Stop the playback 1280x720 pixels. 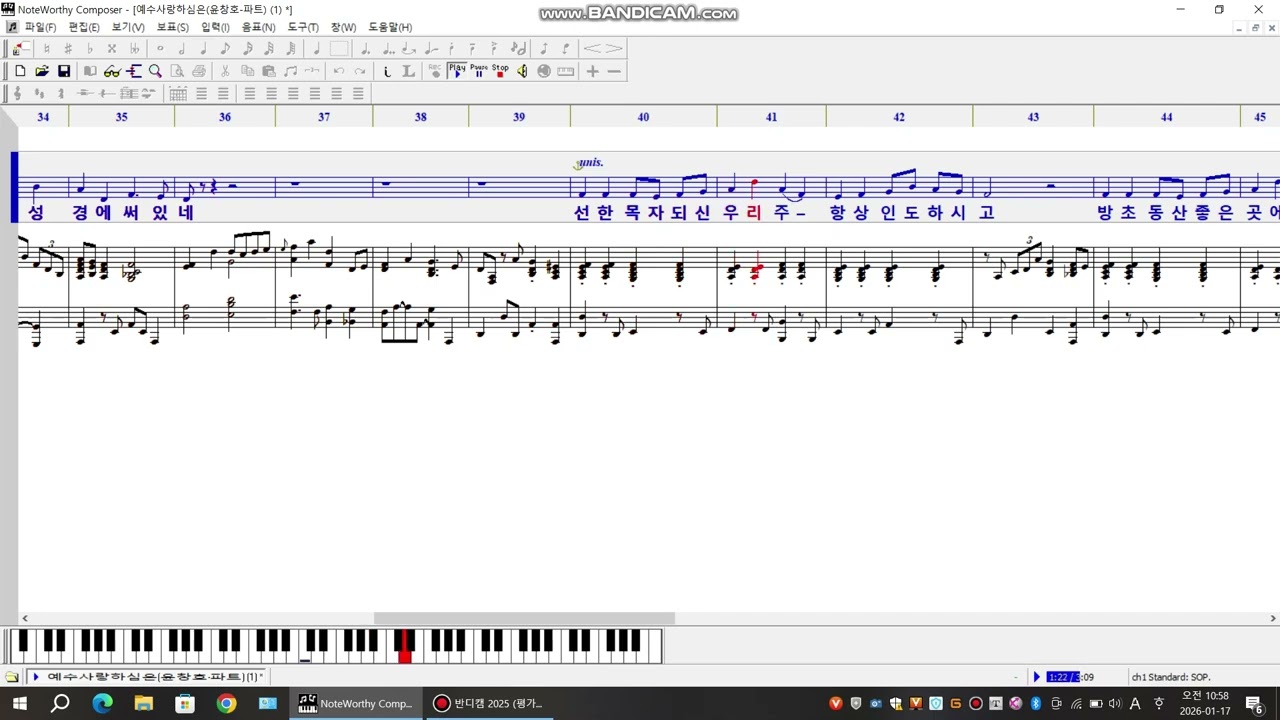tap(500, 71)
